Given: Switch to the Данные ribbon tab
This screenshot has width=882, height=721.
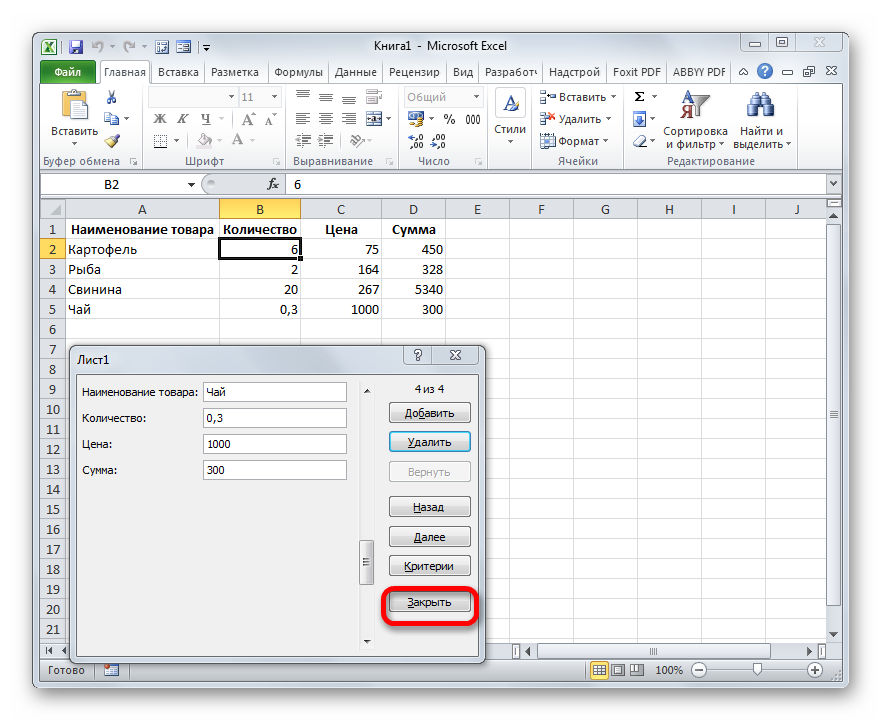Looking at the screenshot, I should click(356, 72).
